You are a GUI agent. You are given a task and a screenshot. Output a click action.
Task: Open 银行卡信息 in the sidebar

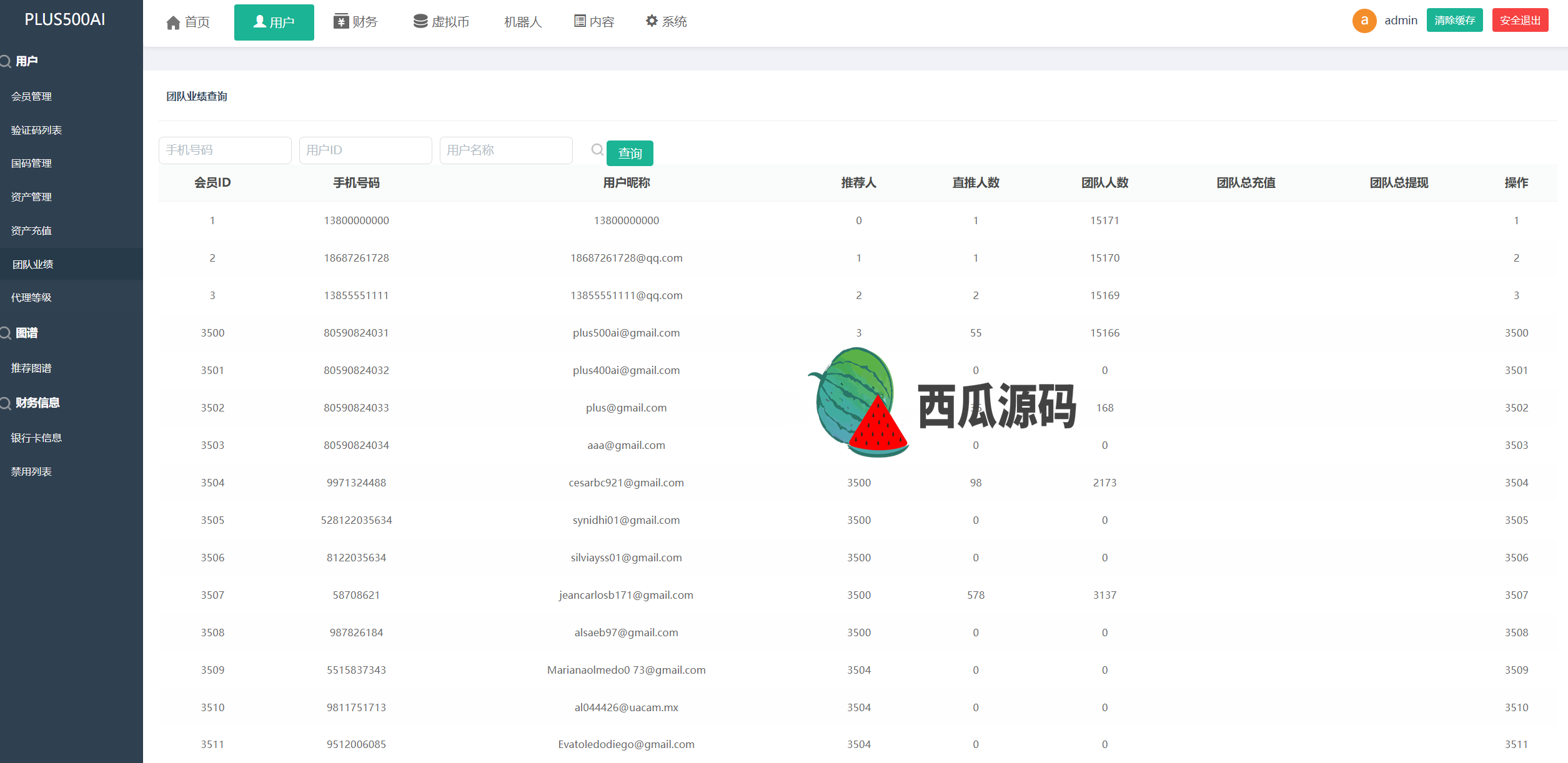click(x=36, y=438)
